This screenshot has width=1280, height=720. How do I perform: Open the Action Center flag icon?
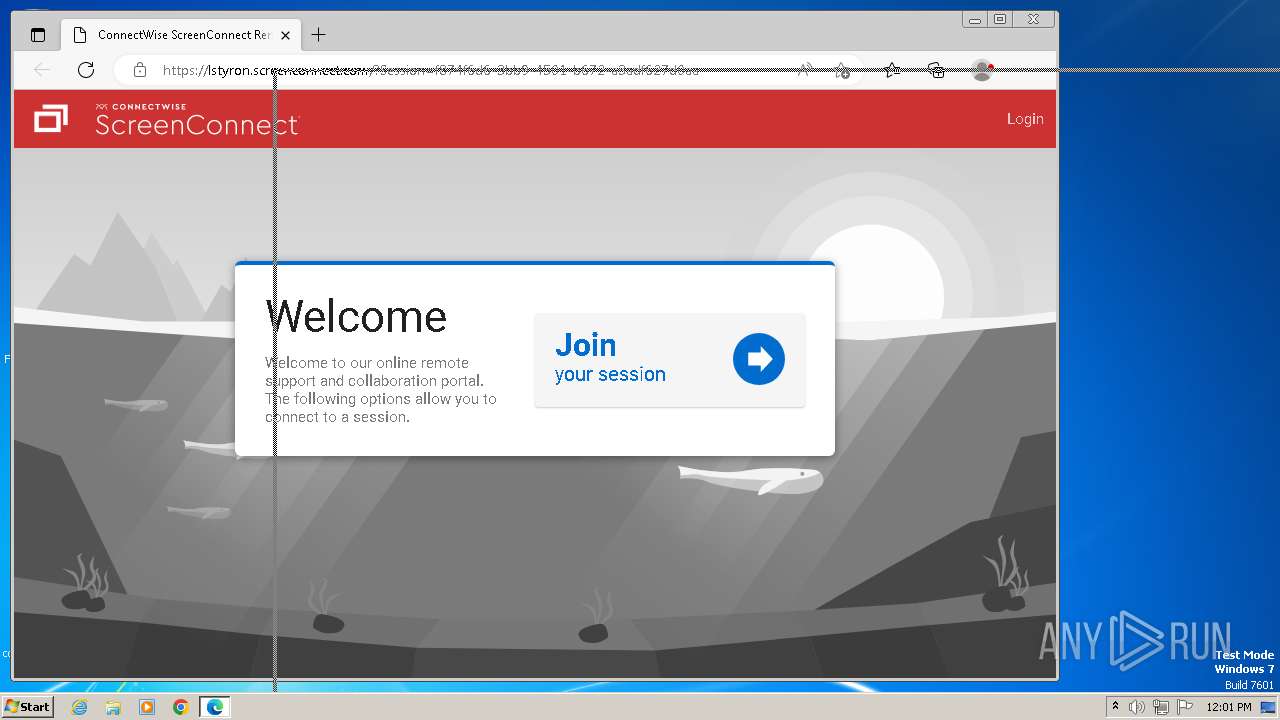click(1183, 707)
